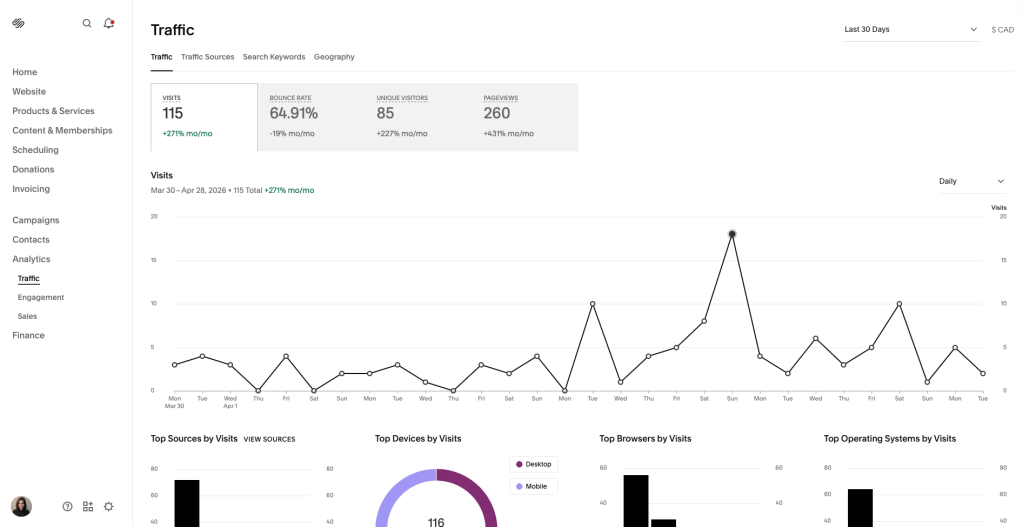Select the Bounce Rate metric card
The image size is (1023, 527).
tap(310, 117)
